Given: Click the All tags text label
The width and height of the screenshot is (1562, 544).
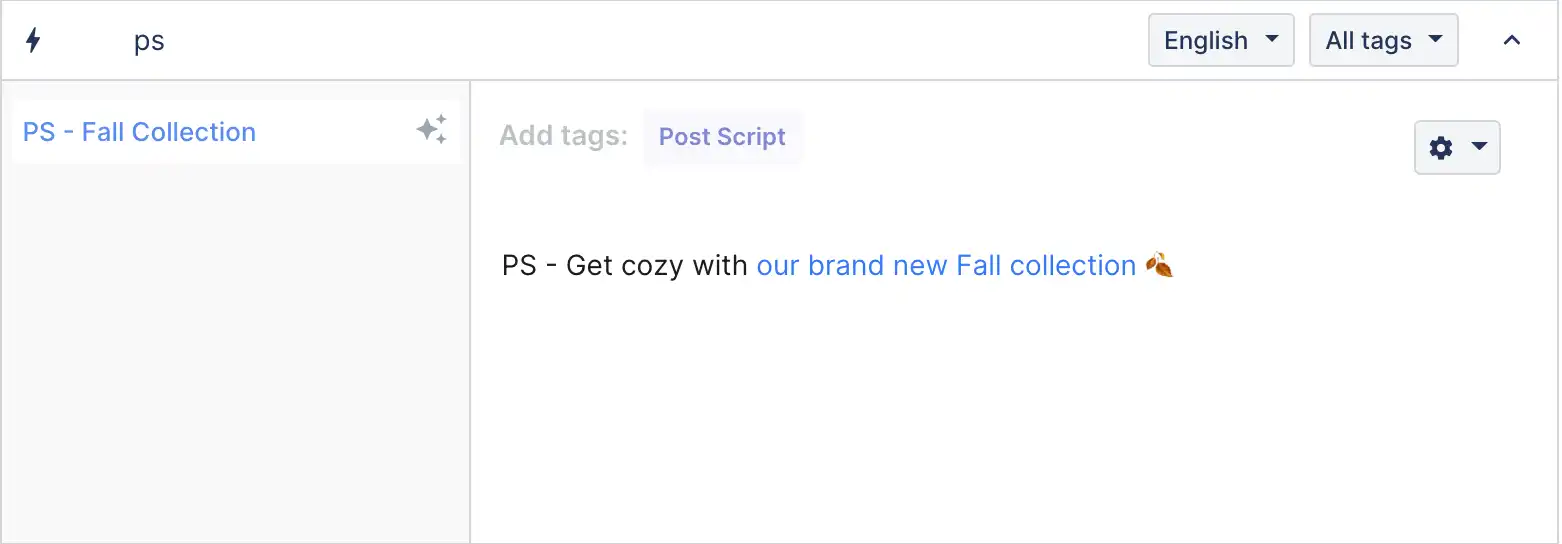Looking at the screenshot, I should tap(1368, 41).
